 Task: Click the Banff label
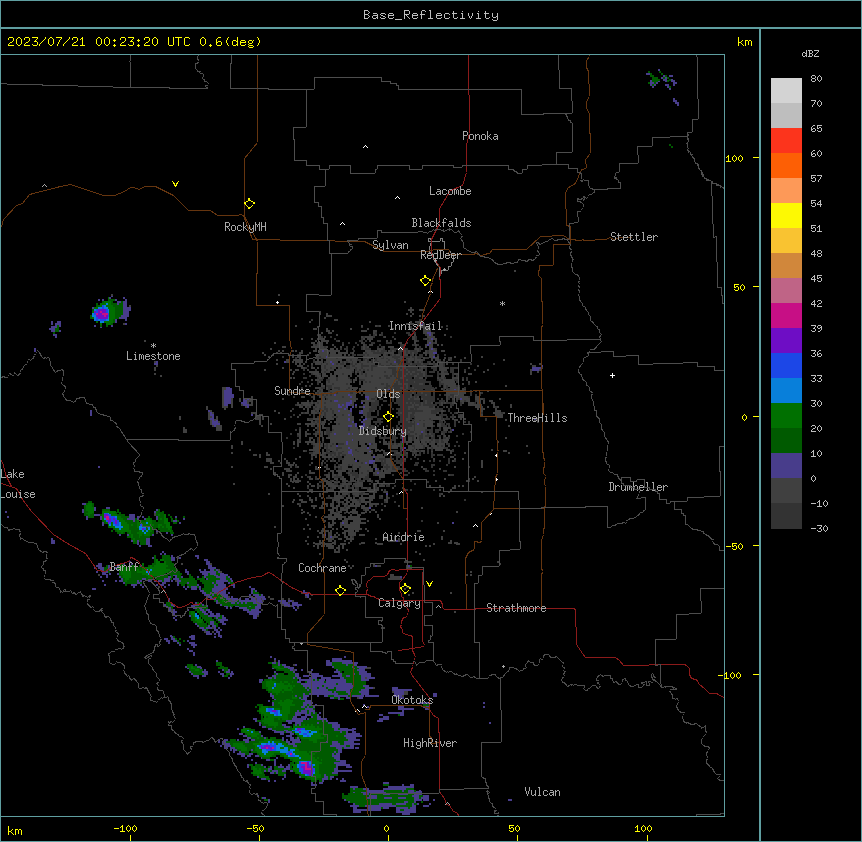click(124, 567)
